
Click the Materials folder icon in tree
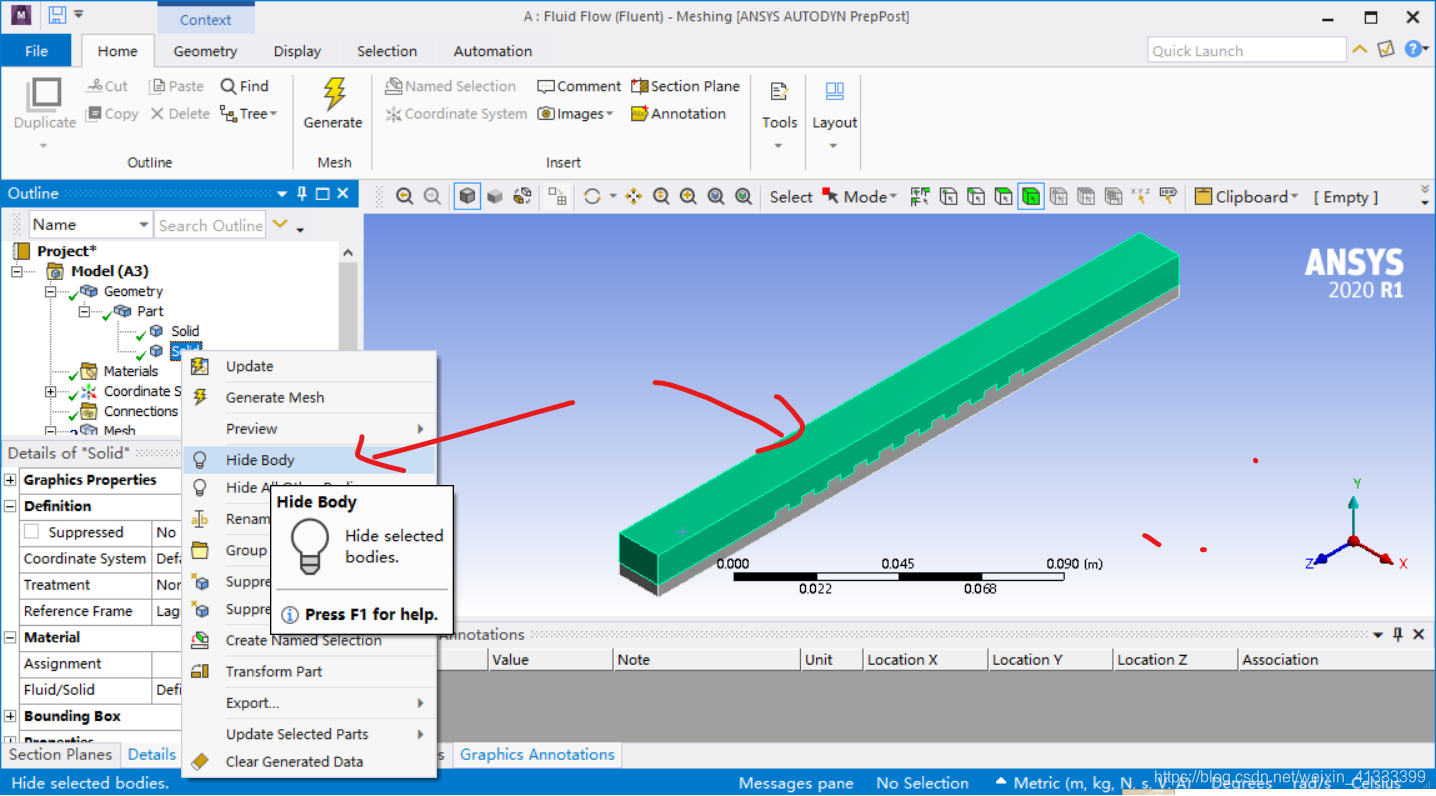[x=89, y=371]
